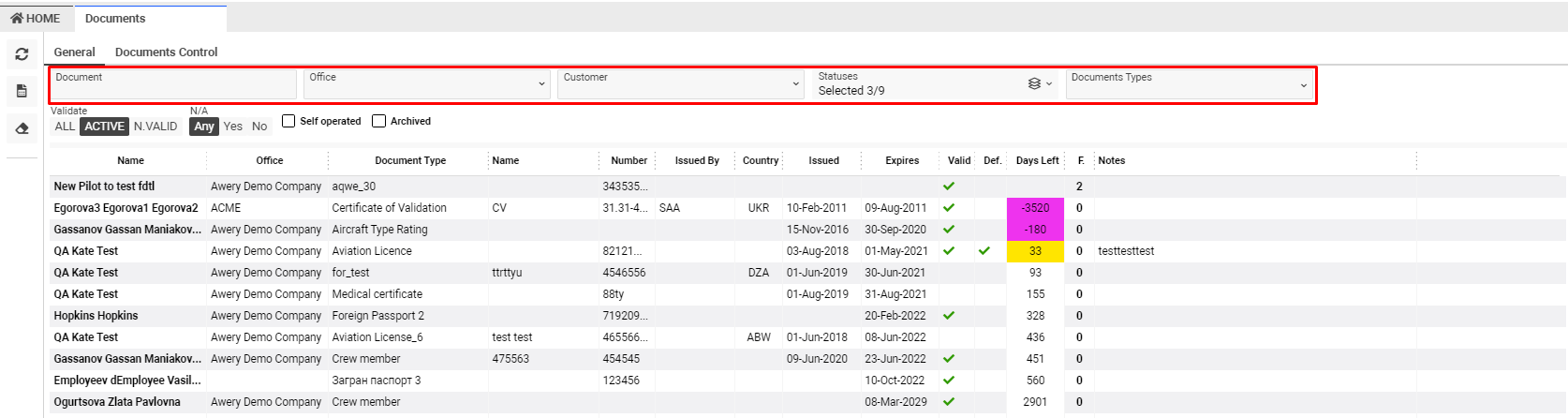The image size is (1568, 418).
Task: Click green Valid checkmark in Hopkins Hopkins row
Action: (949, 316)
